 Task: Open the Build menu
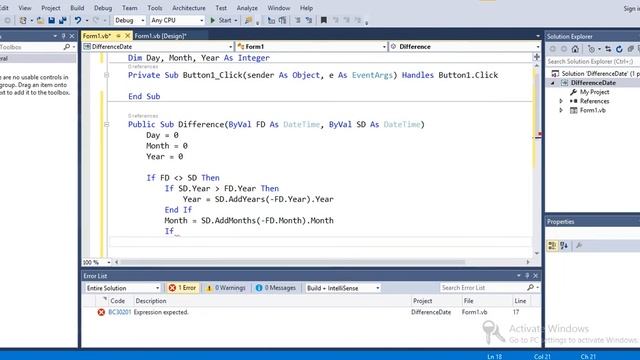pos(77,8)
